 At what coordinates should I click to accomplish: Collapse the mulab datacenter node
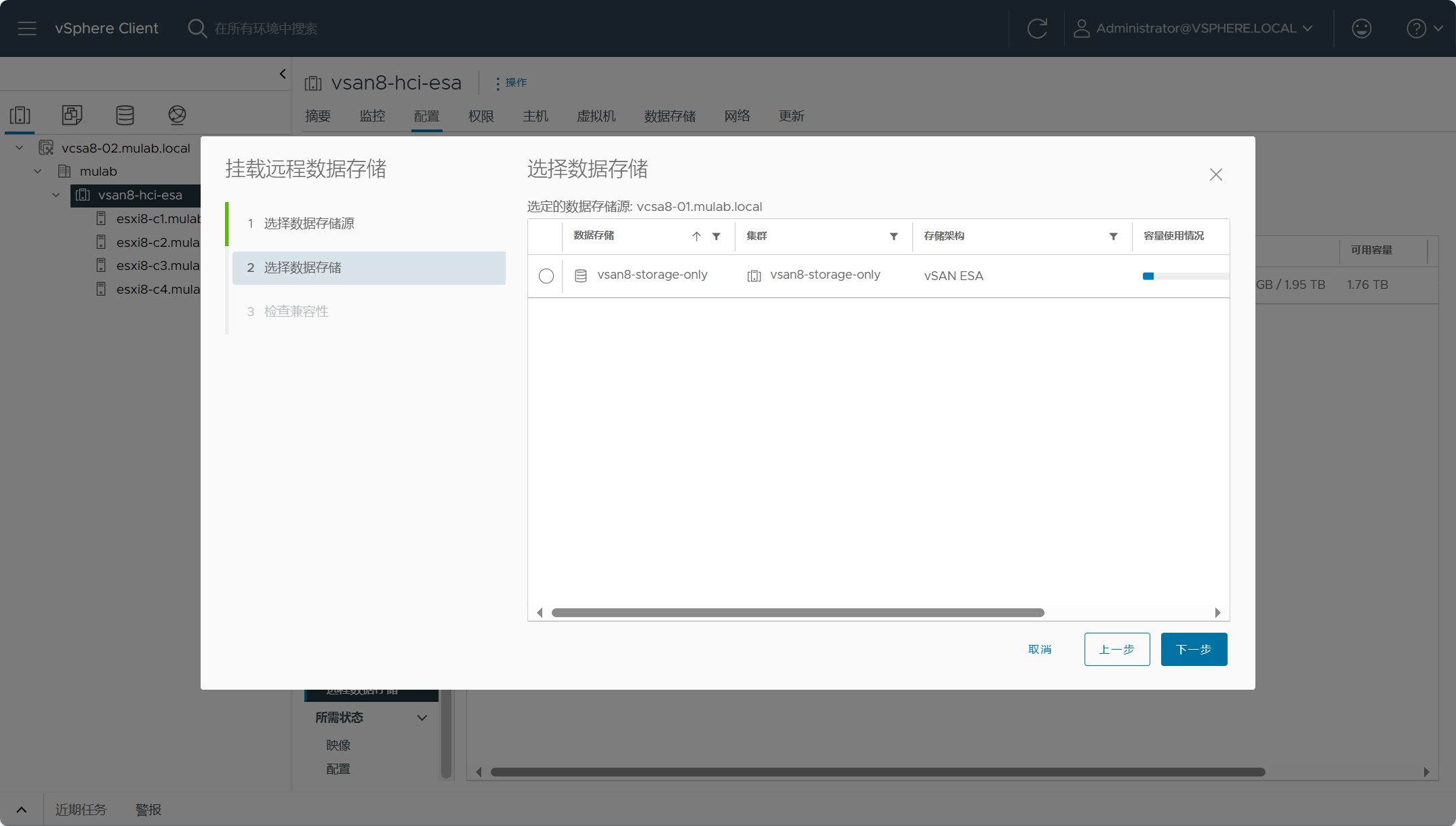[38, 172]
